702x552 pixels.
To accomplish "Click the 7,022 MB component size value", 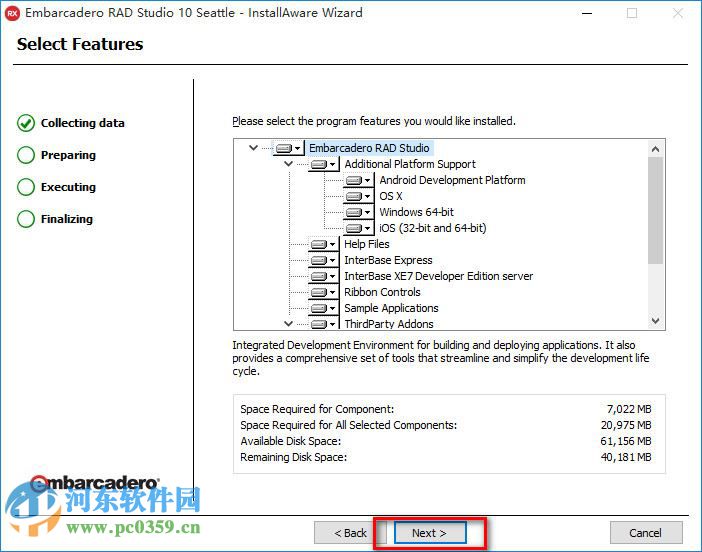I will 629,409.
